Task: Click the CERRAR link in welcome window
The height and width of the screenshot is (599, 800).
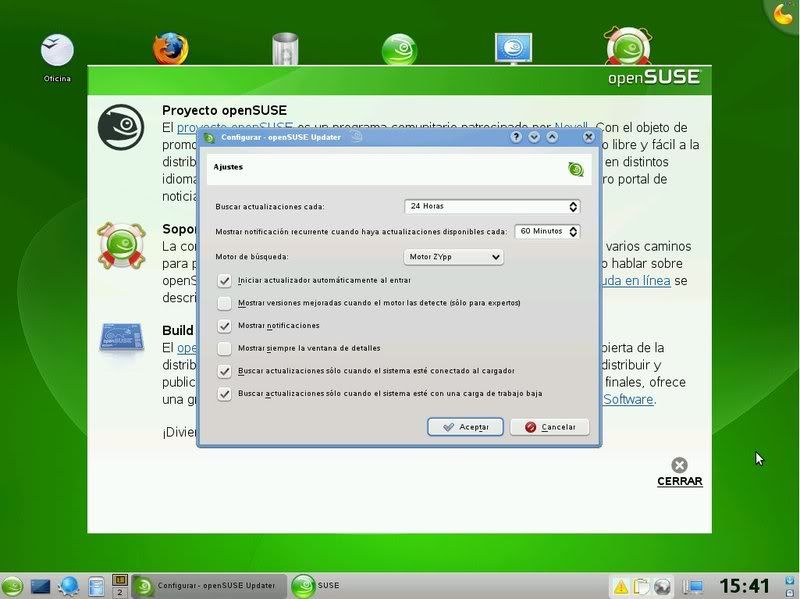Action: click(x=680, y=481)
